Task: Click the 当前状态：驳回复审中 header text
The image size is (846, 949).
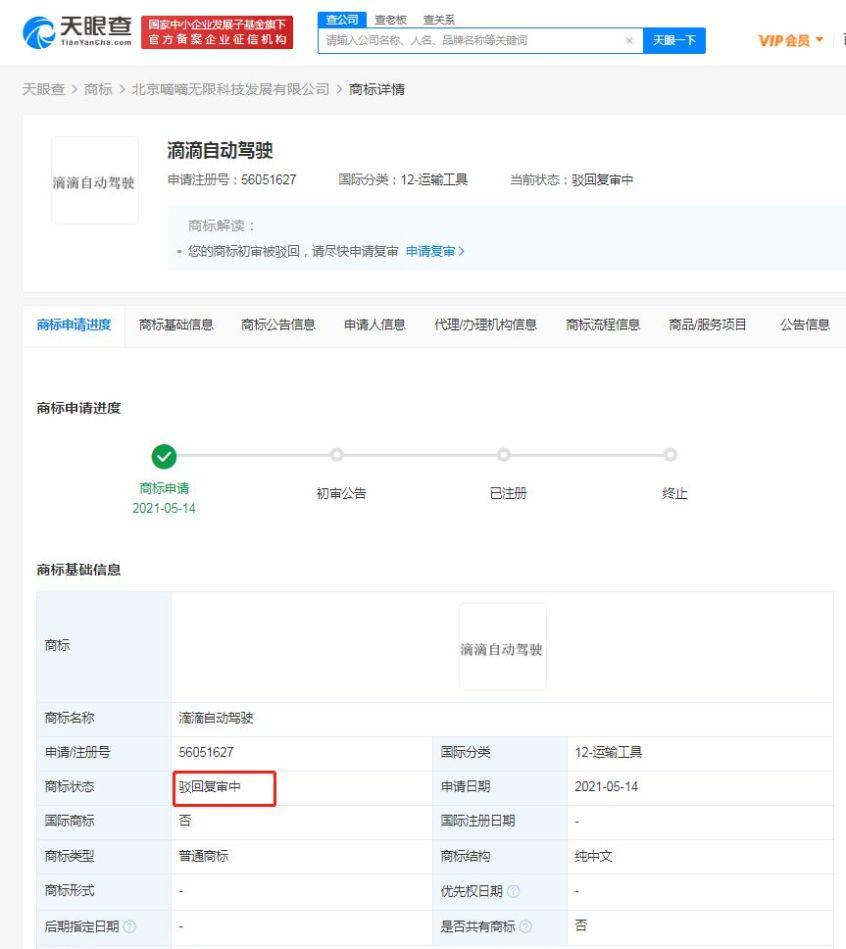Action: pos(572,180)
